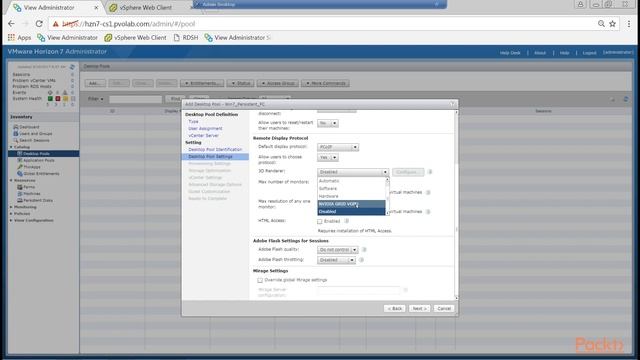
Task: Open the Status button menu
Action: (240, 83)
